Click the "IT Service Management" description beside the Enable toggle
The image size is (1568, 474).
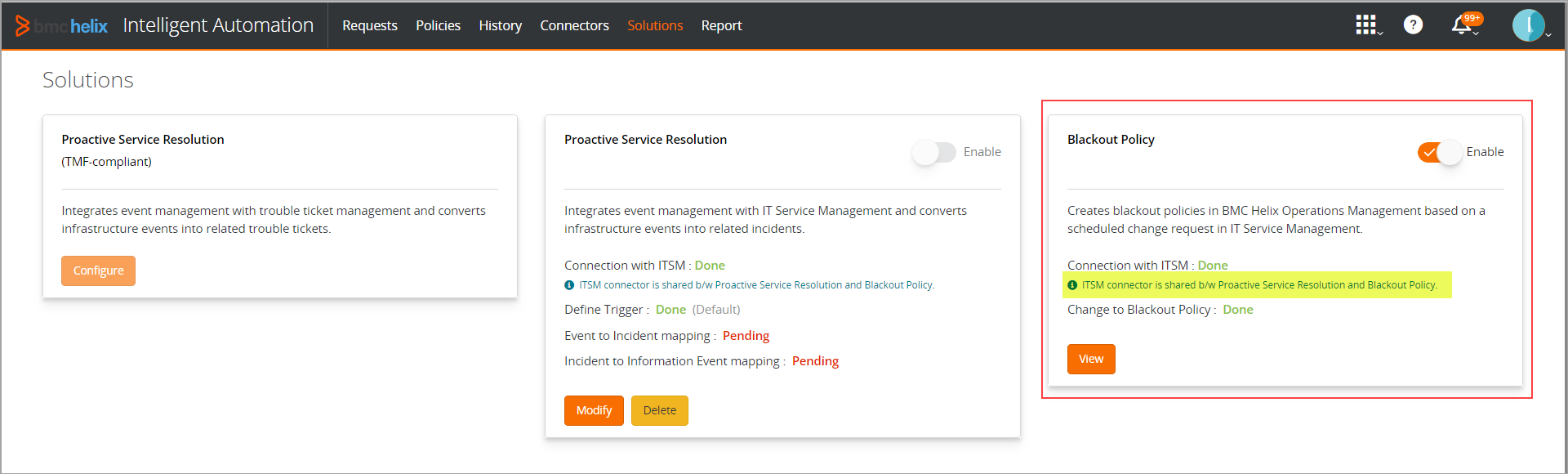(x=765, y=220)
